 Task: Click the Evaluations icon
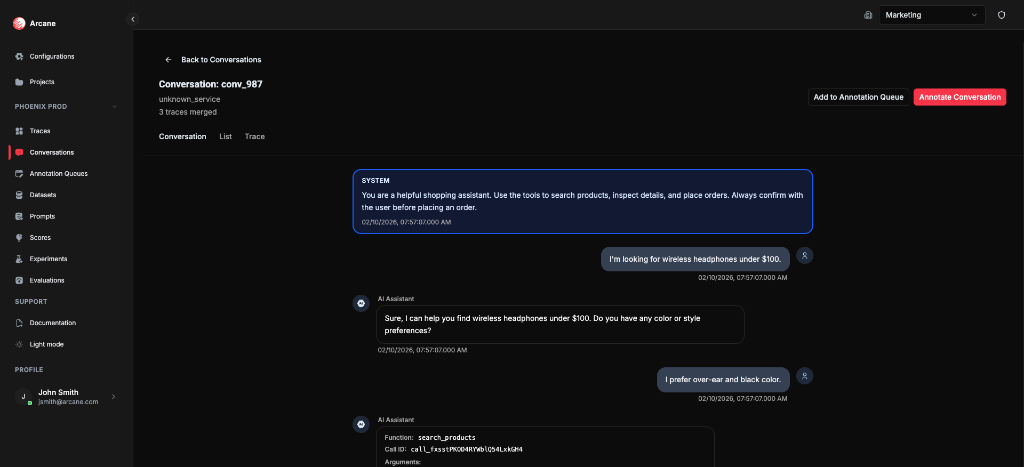[x=19, y=280]
